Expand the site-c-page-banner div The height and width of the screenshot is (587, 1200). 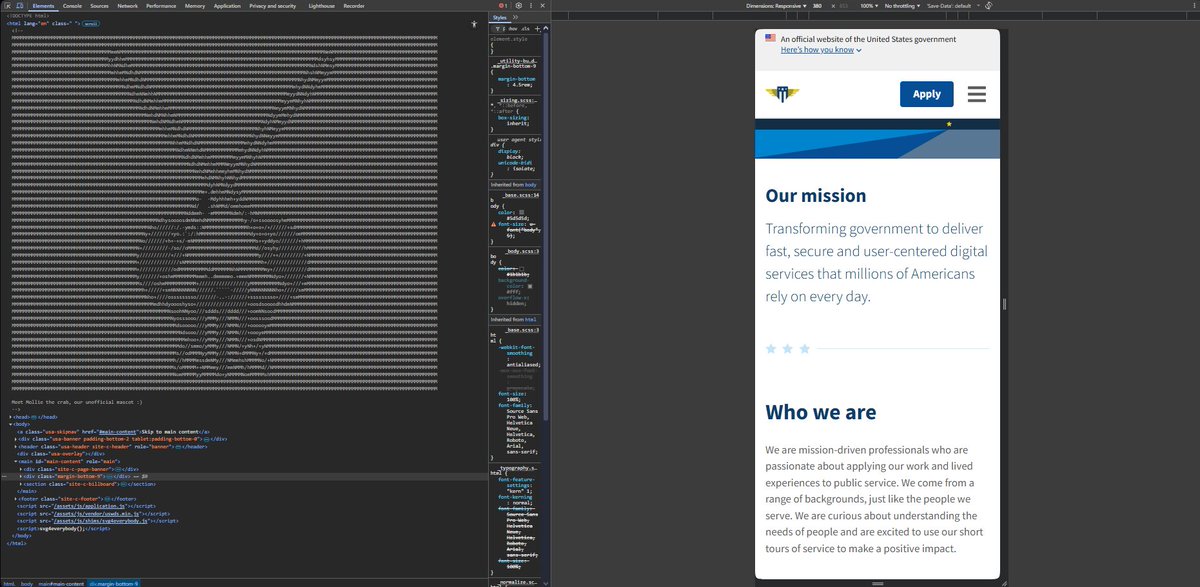click(x=21, y=468)
